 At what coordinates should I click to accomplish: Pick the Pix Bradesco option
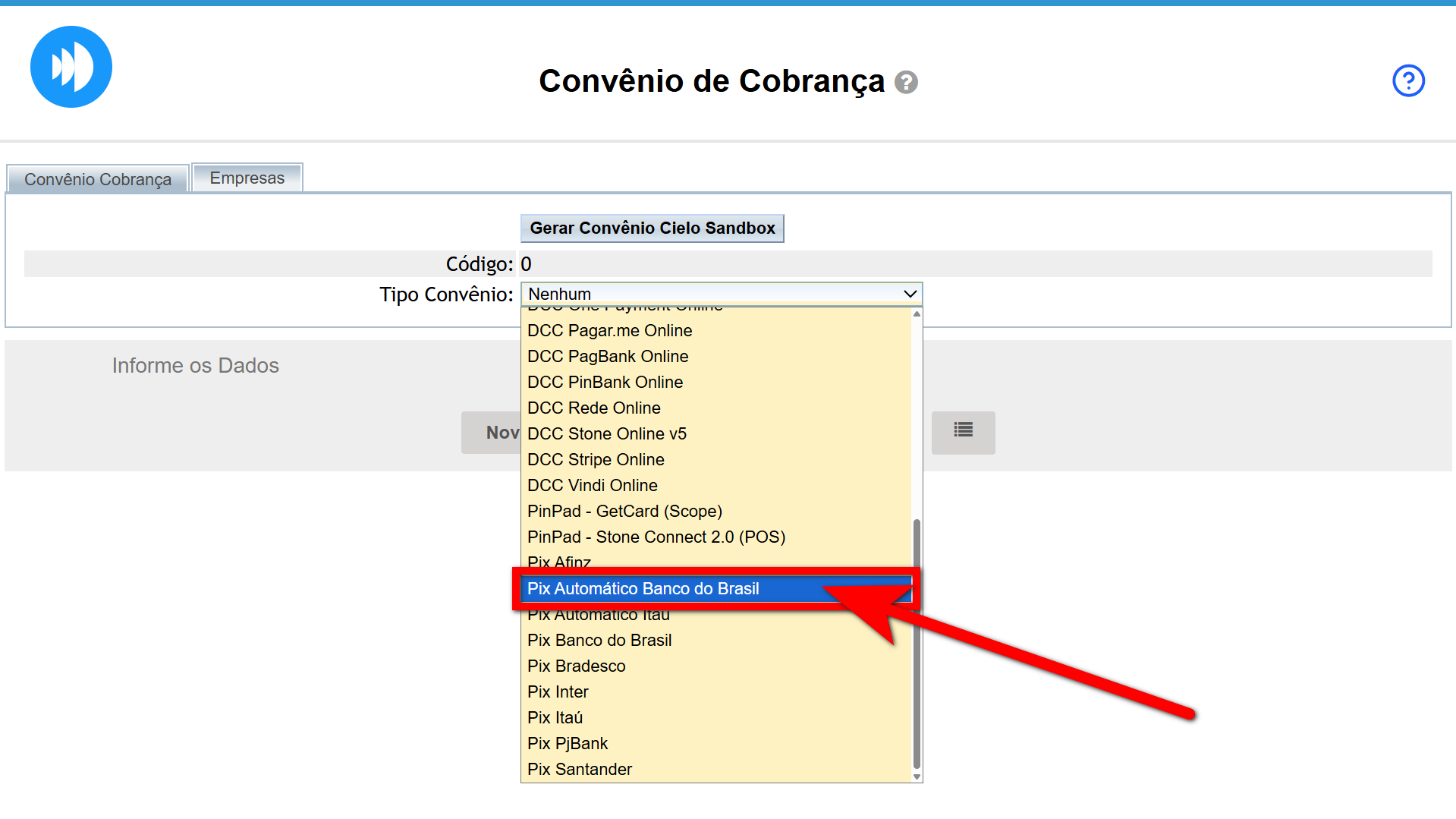(x=576, y=666)
